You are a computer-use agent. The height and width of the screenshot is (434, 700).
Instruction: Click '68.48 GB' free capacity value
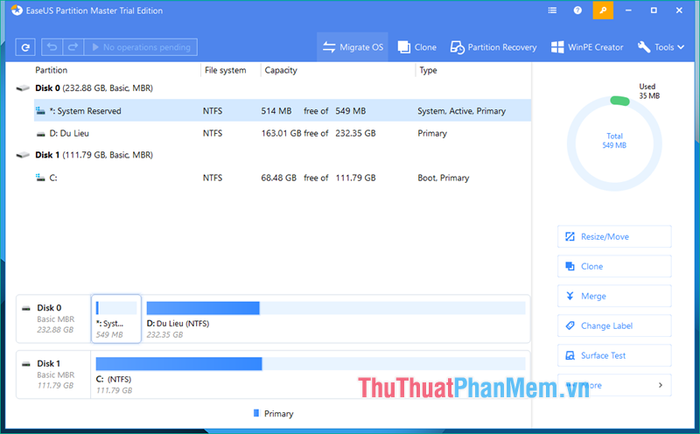click(279, 178)
